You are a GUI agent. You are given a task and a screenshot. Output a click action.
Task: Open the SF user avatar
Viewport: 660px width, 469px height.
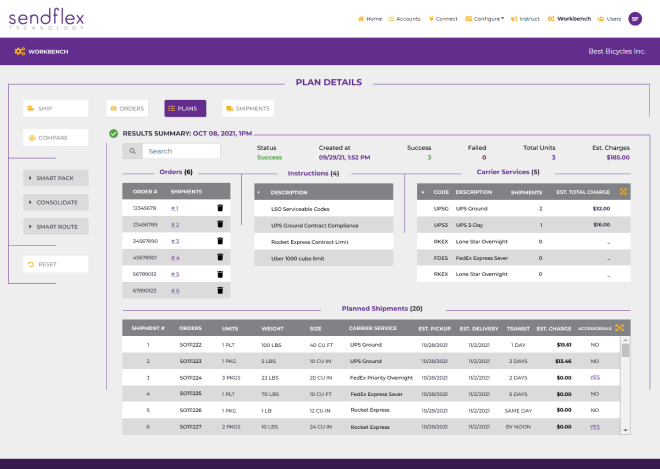tap(634, 18)
